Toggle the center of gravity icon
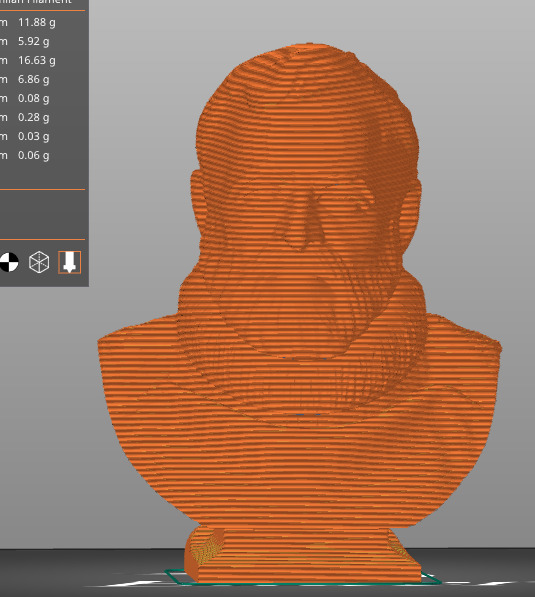Screen dimensions: 535x597 click(8, 262)
